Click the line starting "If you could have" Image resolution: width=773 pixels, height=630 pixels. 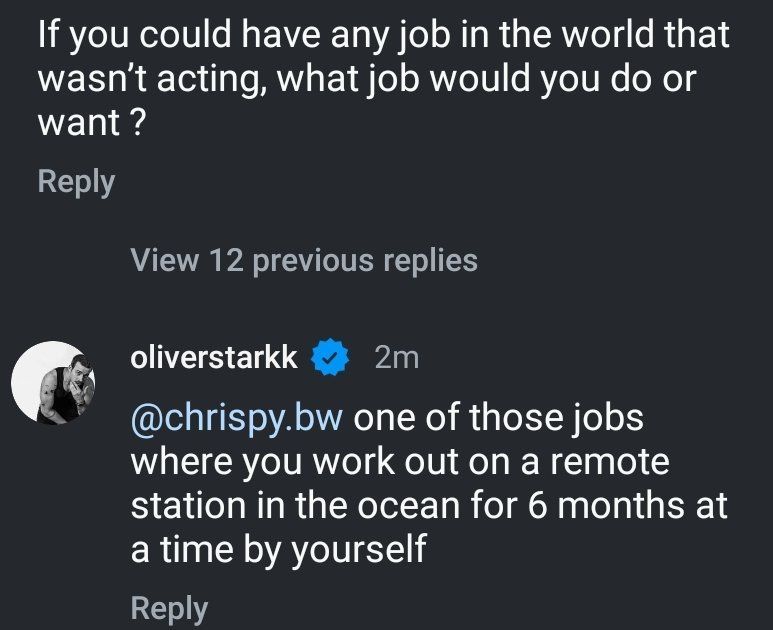point(383,36)
